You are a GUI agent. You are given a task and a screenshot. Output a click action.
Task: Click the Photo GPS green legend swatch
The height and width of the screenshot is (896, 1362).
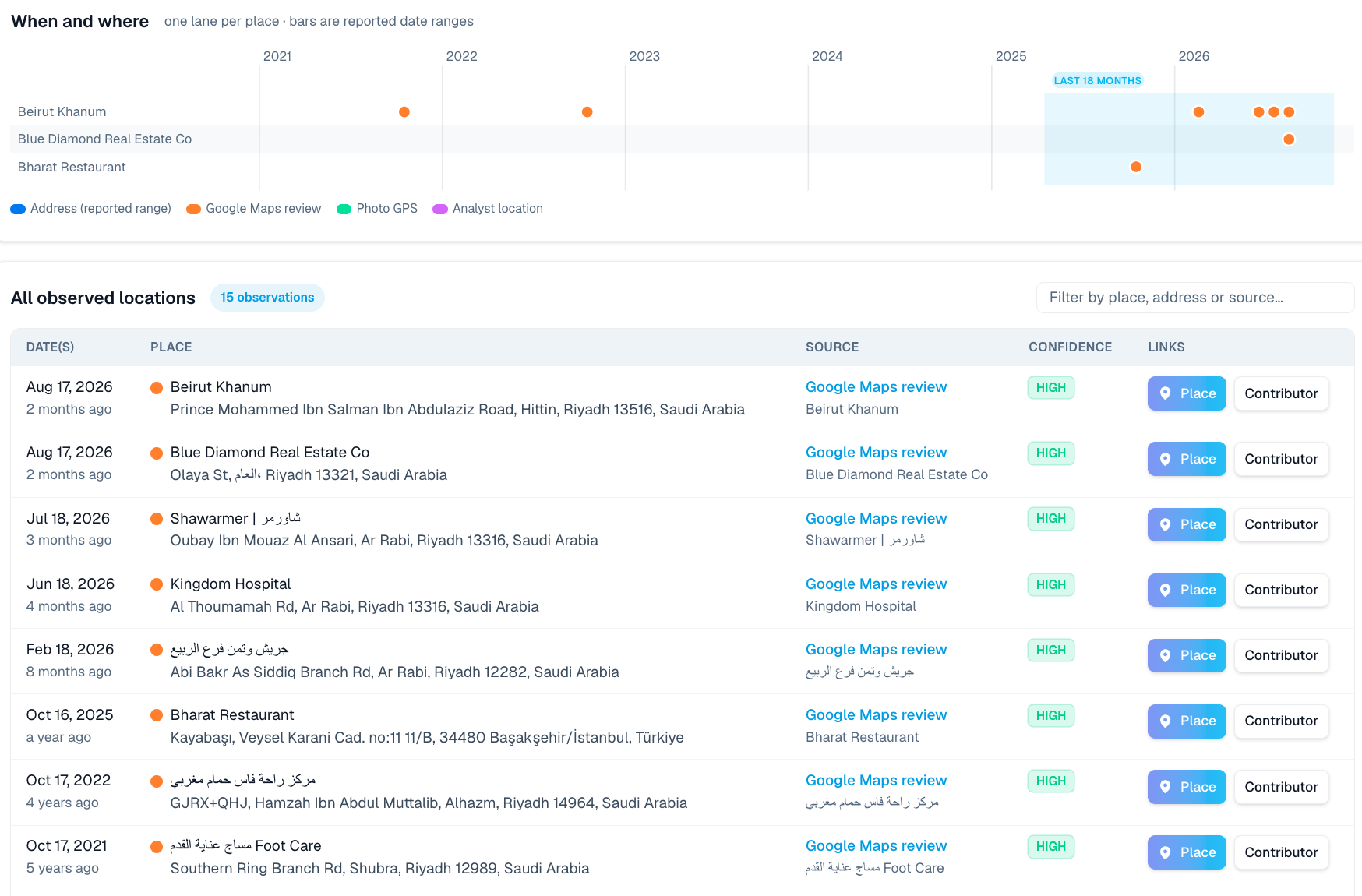(344, 209)
